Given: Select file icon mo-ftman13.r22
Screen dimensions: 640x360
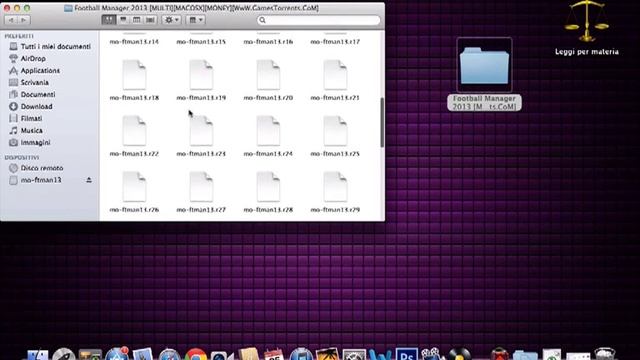Looking at the screenshot, I should pos(134,131).
